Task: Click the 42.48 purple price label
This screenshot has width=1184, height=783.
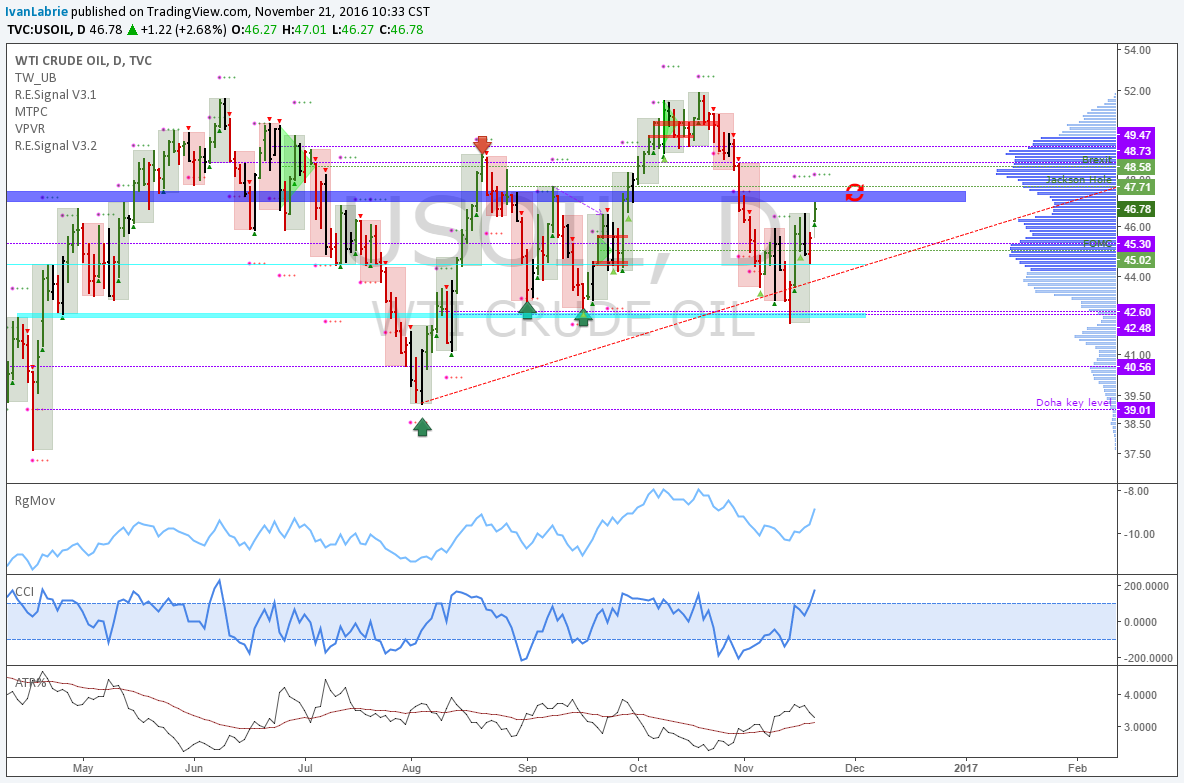Action: coord(1137,328)
